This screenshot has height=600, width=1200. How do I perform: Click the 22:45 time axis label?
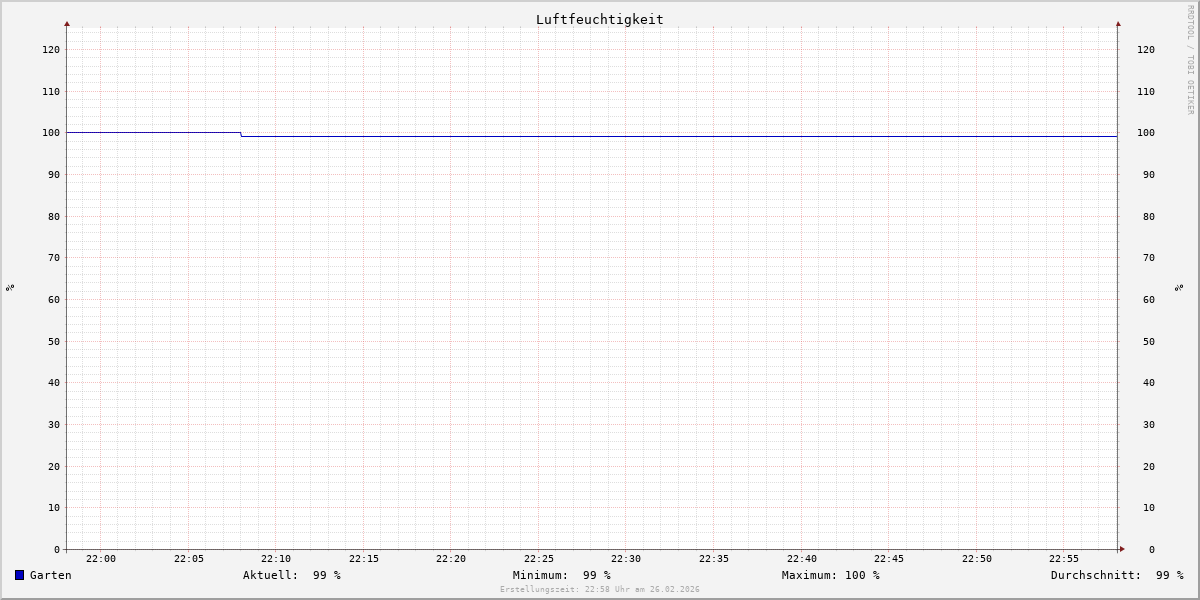coord(889,559)
